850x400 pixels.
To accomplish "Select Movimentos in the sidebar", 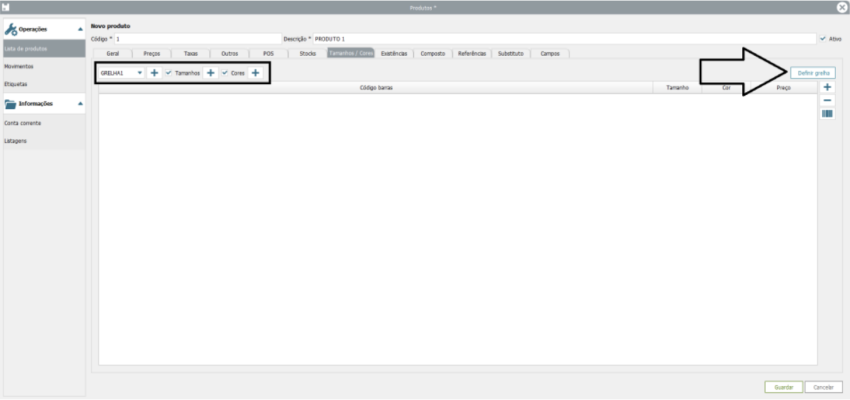I will pos(19,66).
